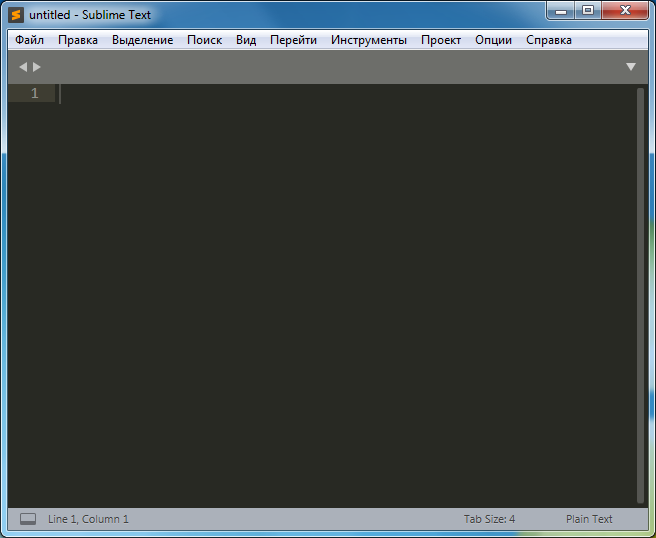This screenshot has width=656, height=538.
Task: Open the Перейти menu
Action: (x=293, y=40)
